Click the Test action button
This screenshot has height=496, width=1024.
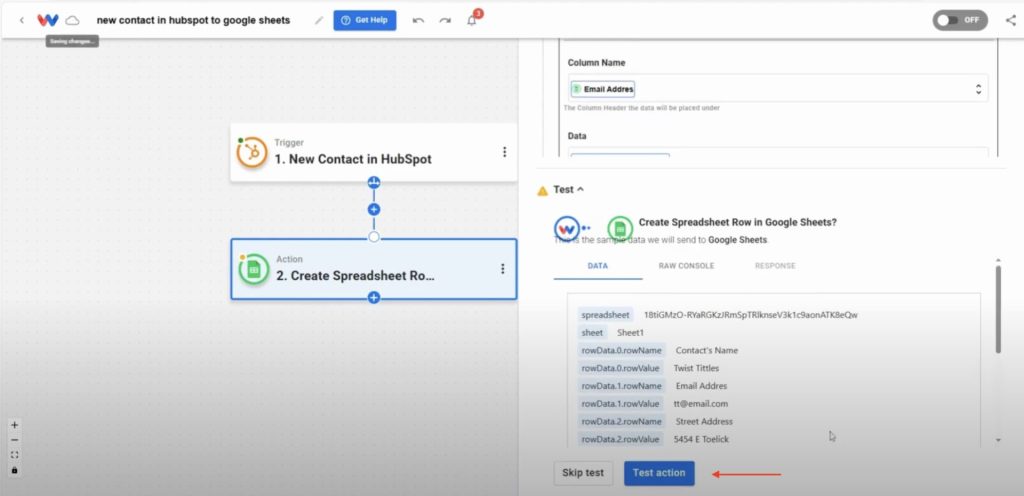tap(659, 473)
